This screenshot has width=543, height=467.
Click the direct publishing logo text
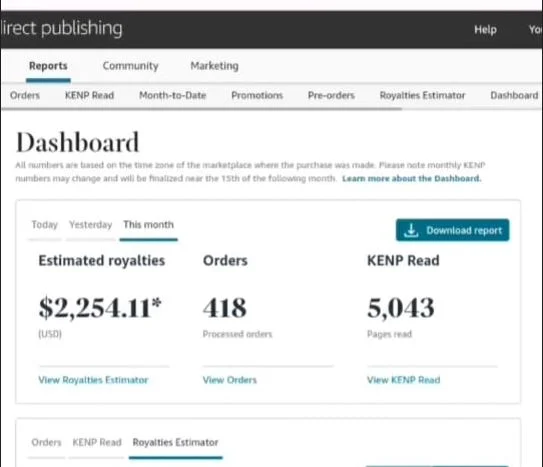[x=62, y=28]
